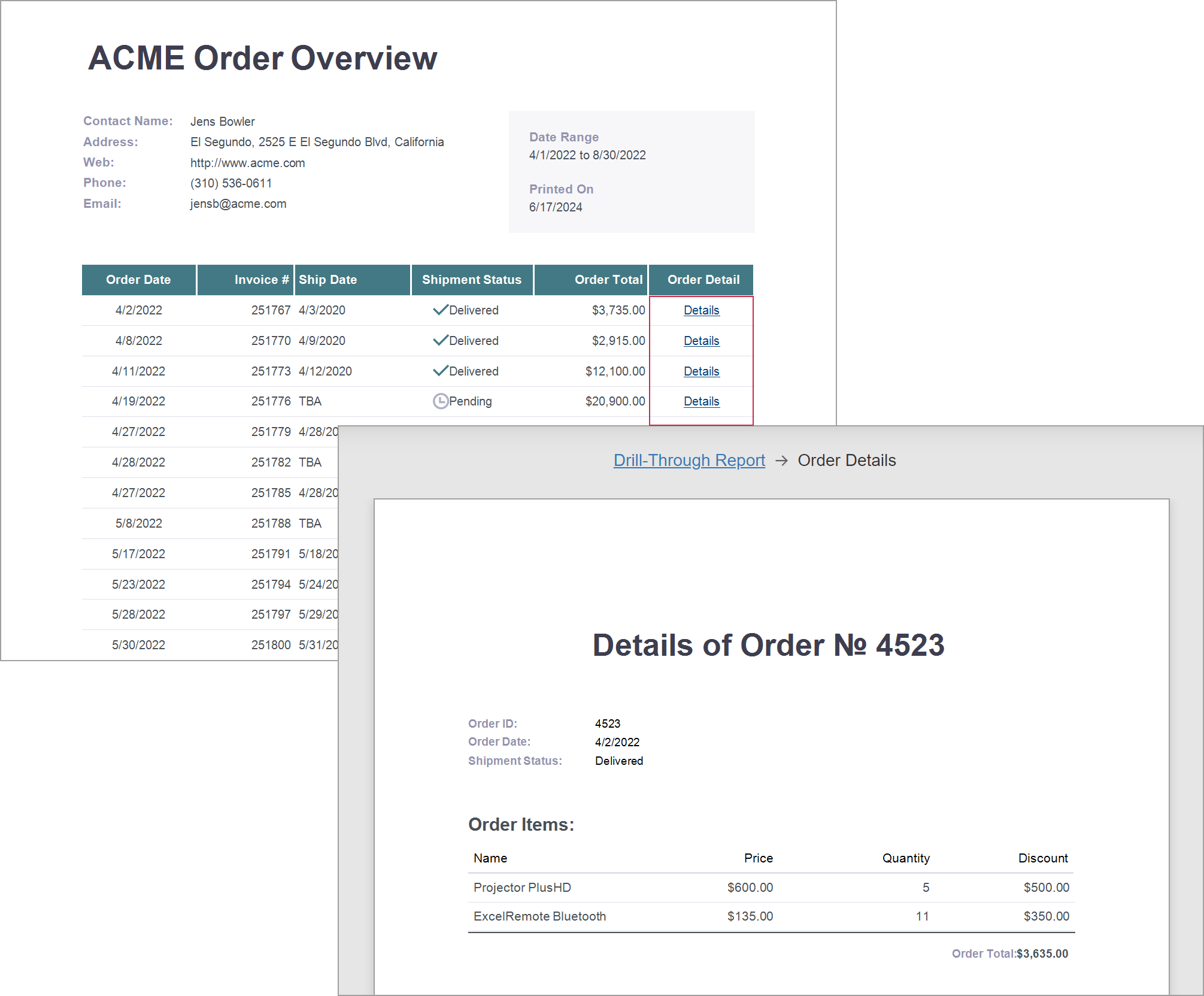The height and width of the screenshot is (996, 1204).
Task: Select the Order Date column header
Action: [x=138, y=280]
